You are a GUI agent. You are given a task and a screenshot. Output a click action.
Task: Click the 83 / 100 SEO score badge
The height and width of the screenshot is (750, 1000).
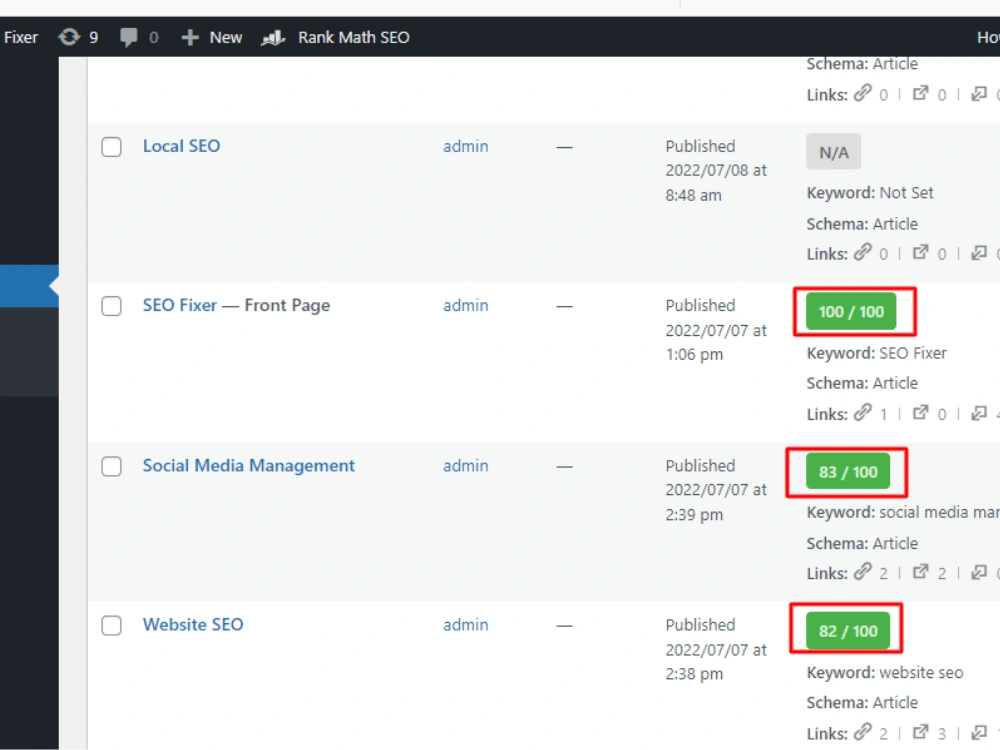point(848,471)
